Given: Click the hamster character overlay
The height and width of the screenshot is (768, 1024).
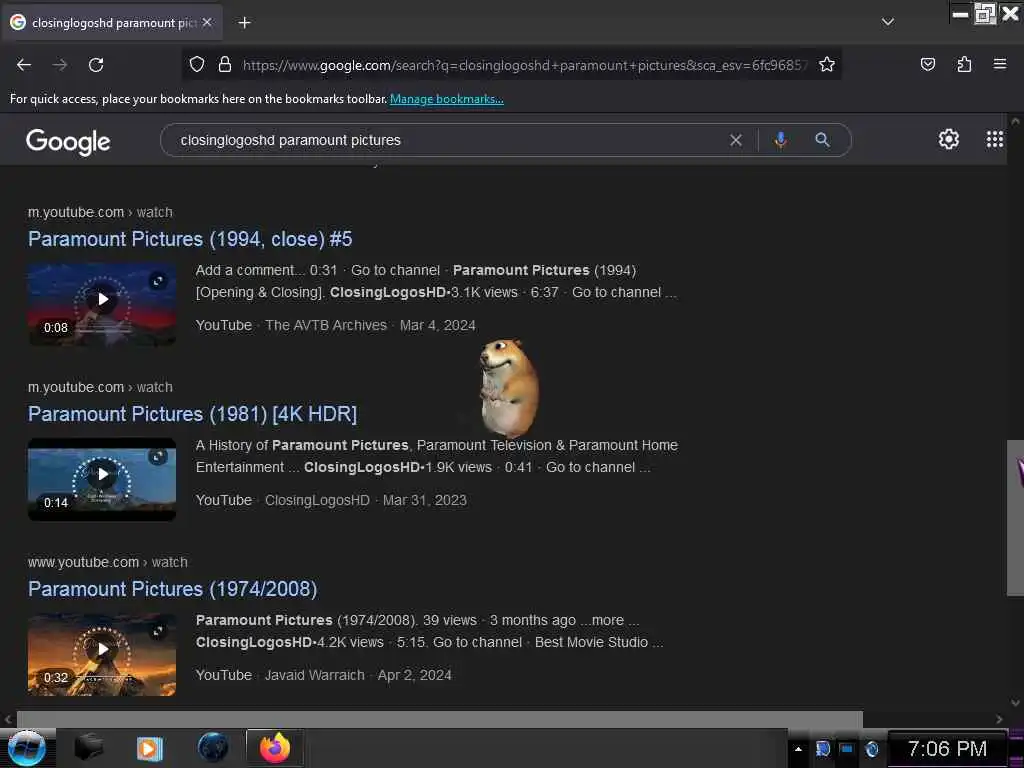Looking at the screenshot, I should coord(509,388).
